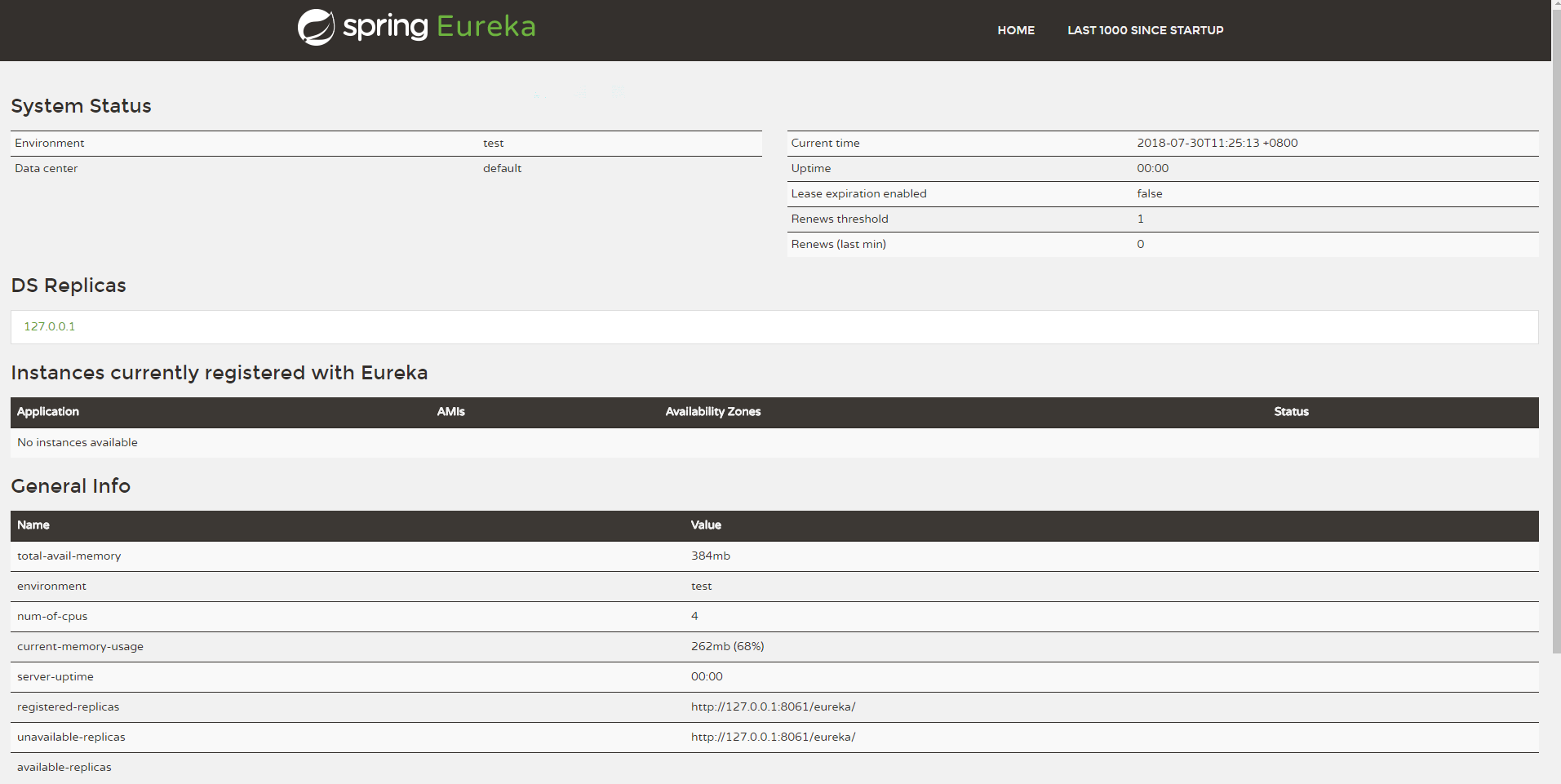Select the System Status heading
The width and height of the screenshot is (1561, 784).
[81, 106]
